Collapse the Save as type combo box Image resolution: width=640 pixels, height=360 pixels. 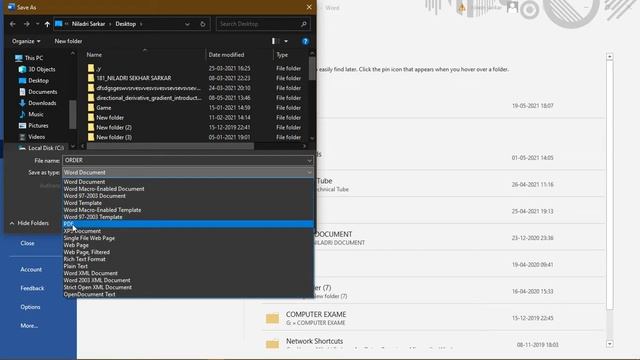pyautogui.click(x=309, y=172)
